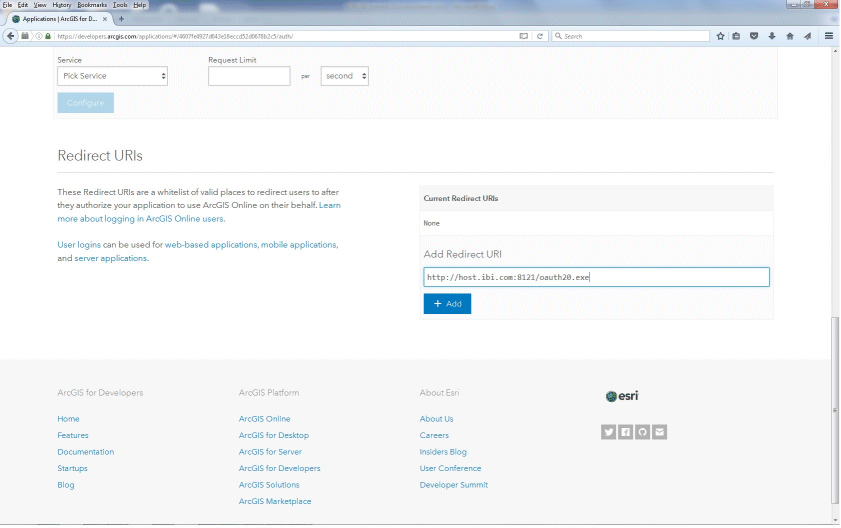Open ArcGIS for Desktop footer link
Screen dimensions: 841x528
click(x=274, y=435)
